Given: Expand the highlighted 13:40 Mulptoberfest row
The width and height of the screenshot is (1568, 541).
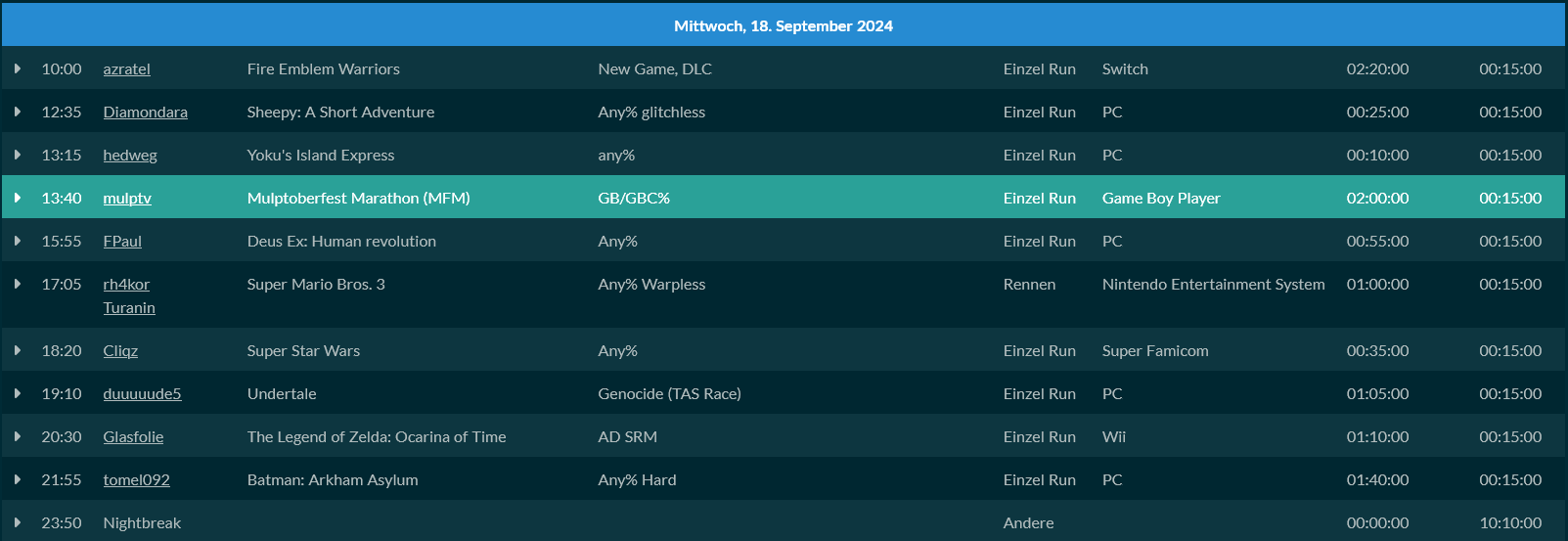Looking at the screenshot, I should click(x=18, y=198).
